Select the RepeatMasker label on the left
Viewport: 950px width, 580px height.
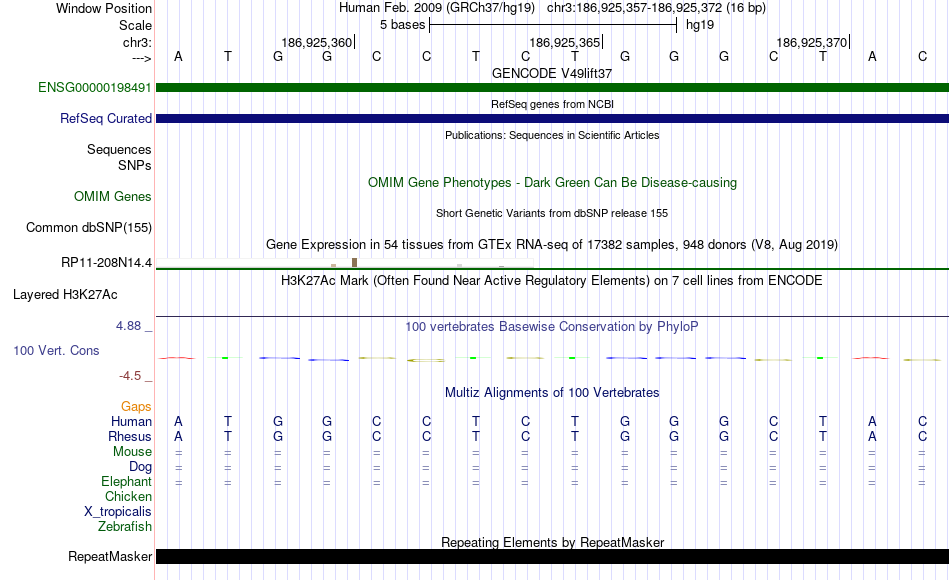click(110, 556)
